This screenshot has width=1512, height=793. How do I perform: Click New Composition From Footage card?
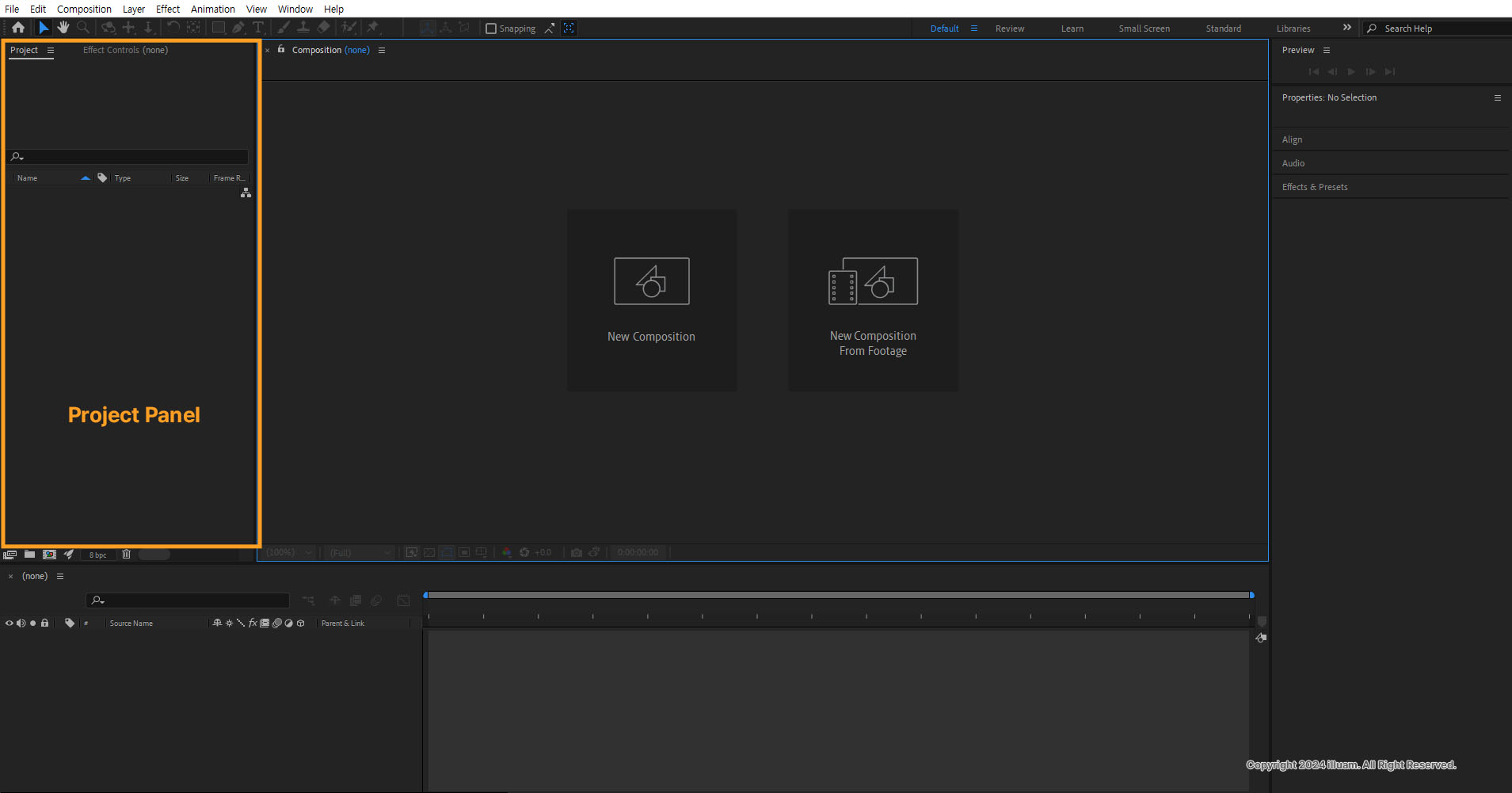pyautogui.click(x=873, y=300)
